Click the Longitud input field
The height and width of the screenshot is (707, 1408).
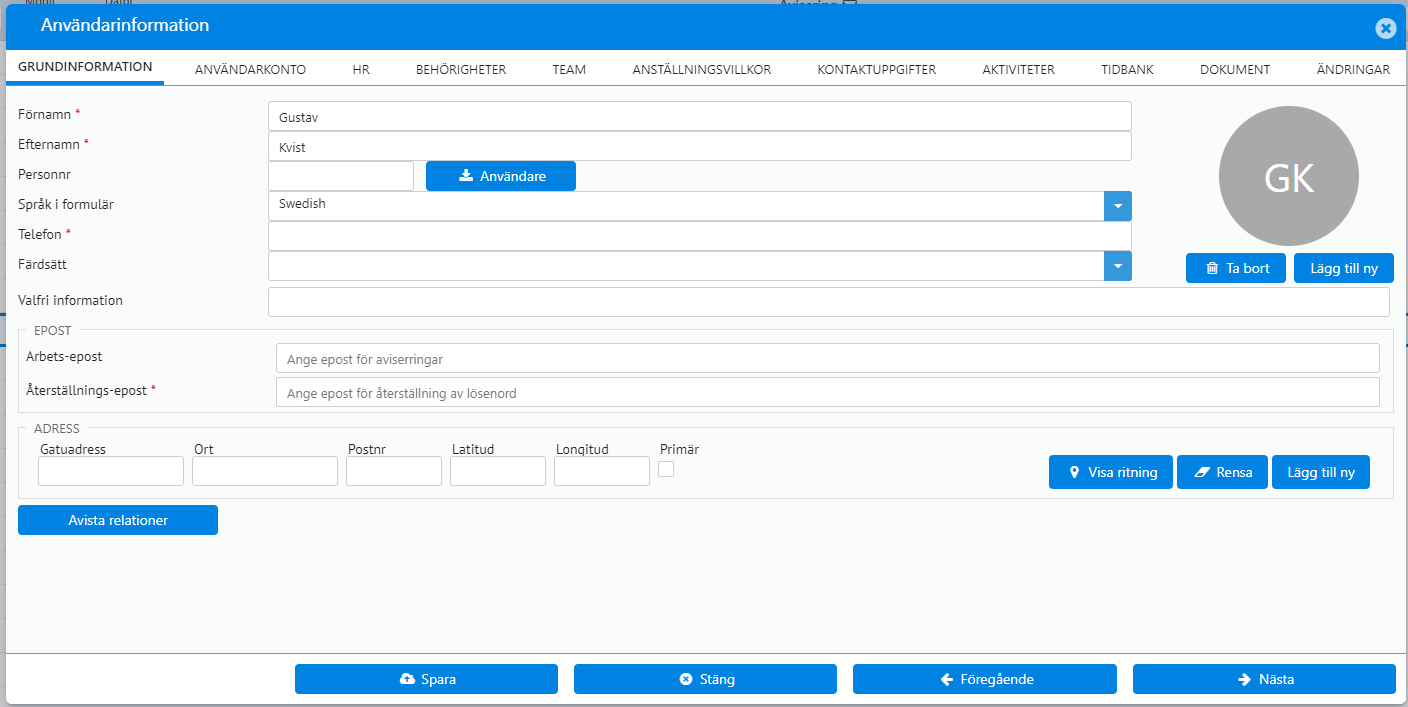tap(602, 471)
